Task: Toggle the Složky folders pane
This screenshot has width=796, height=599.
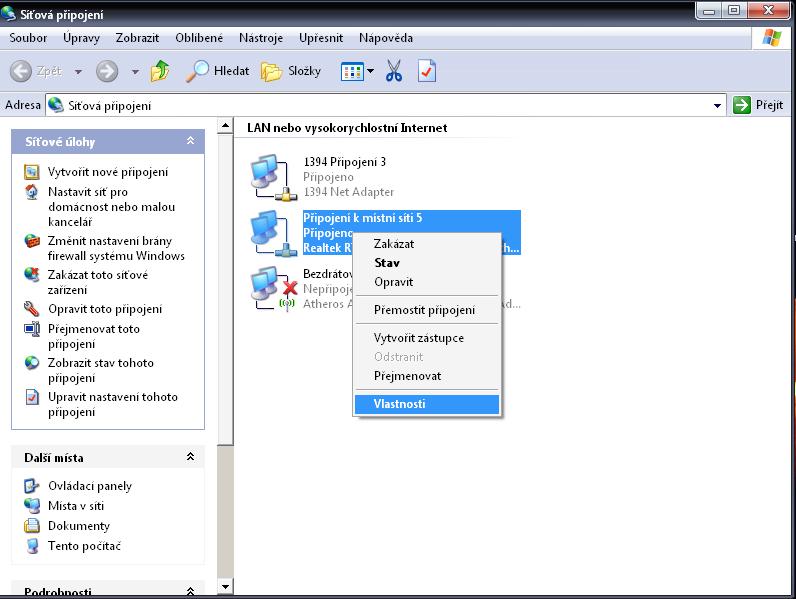Action: click(x=291, y=71)
